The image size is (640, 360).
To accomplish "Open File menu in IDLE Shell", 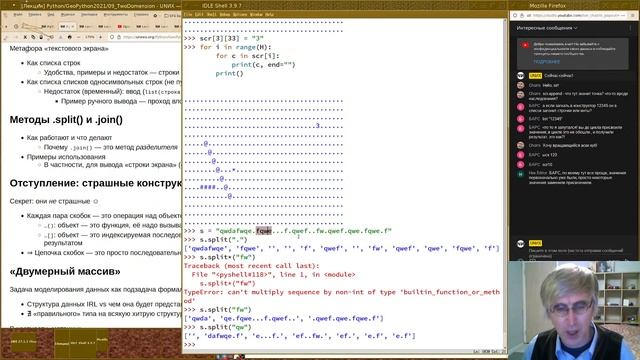I will (x=188, y=14).
